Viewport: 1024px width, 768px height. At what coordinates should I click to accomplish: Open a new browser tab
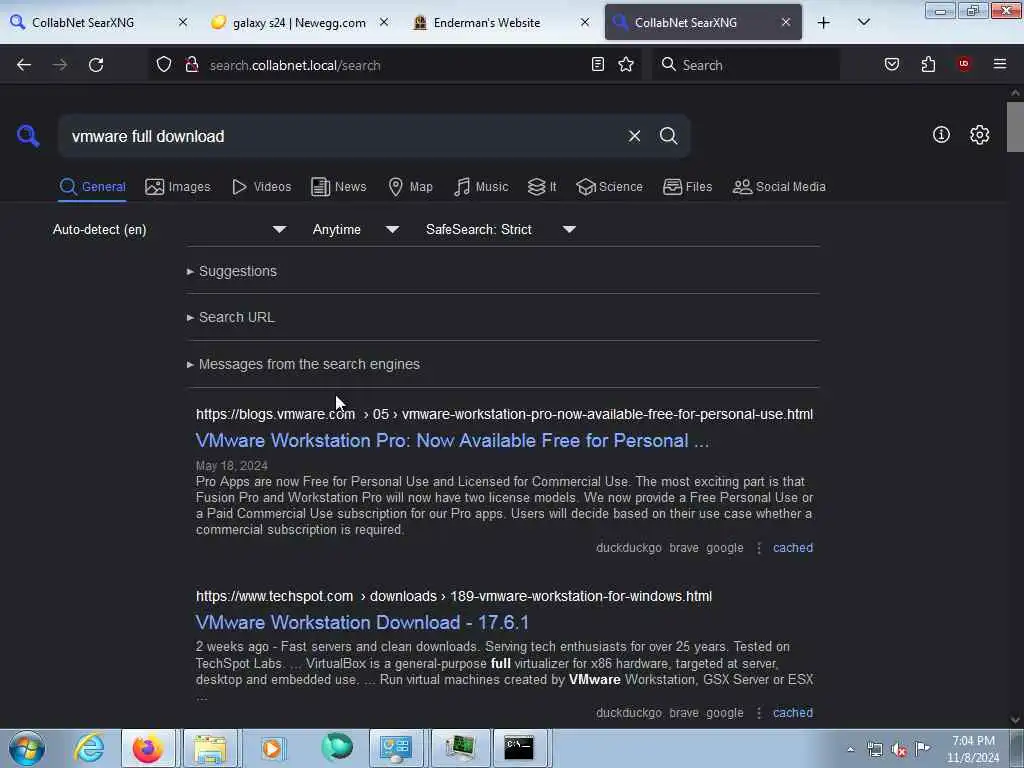point(824,22)
